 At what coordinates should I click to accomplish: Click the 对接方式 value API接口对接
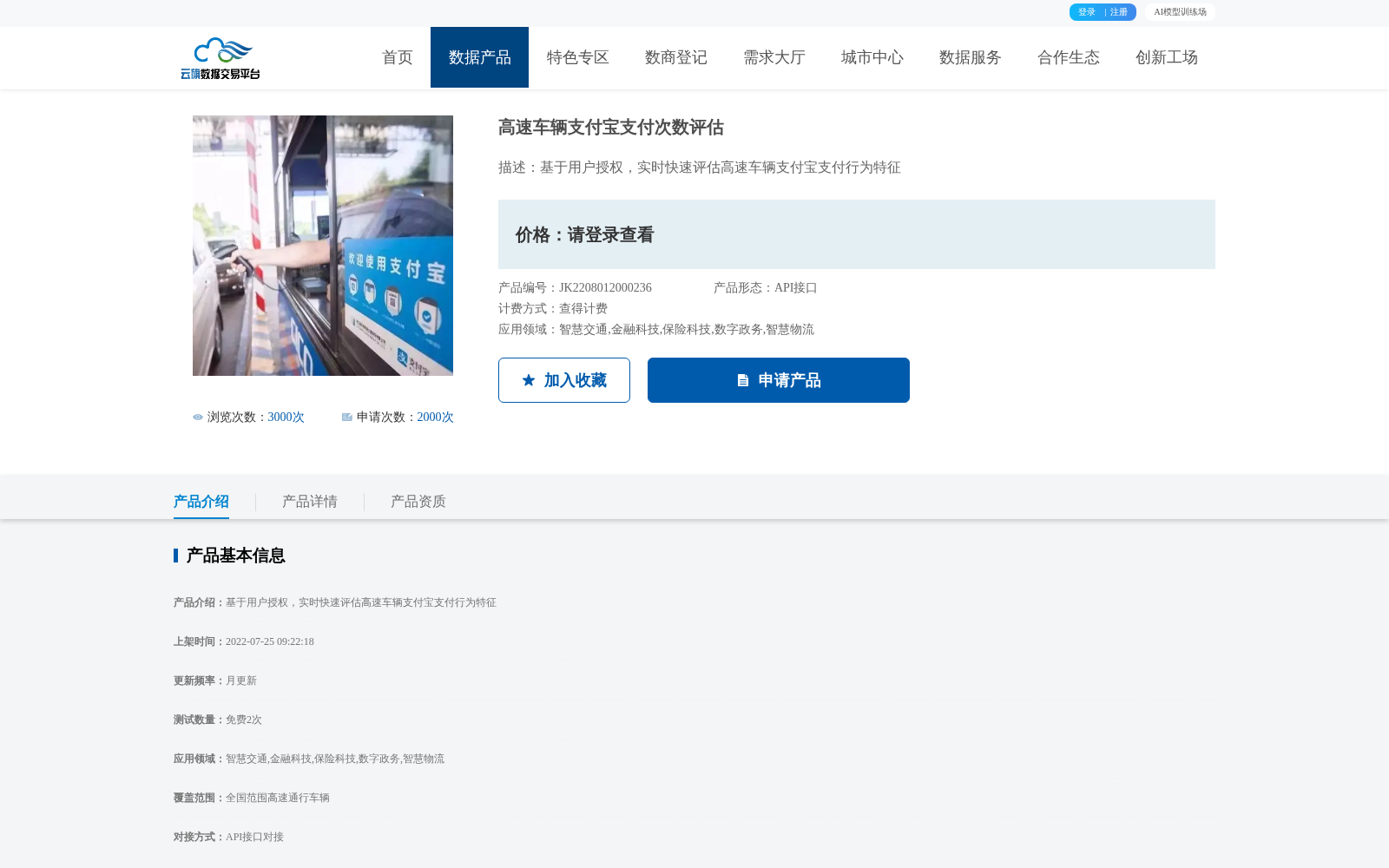coord(254,838)
